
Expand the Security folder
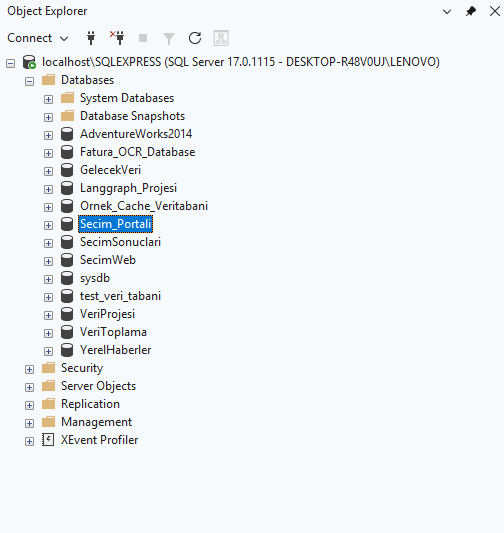click(x=30, y=369)
